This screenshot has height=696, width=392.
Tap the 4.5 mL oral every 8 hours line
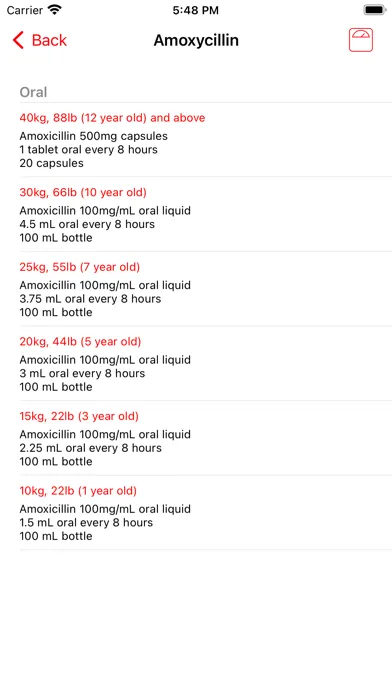pyautogui.click(x=87, y=224)
